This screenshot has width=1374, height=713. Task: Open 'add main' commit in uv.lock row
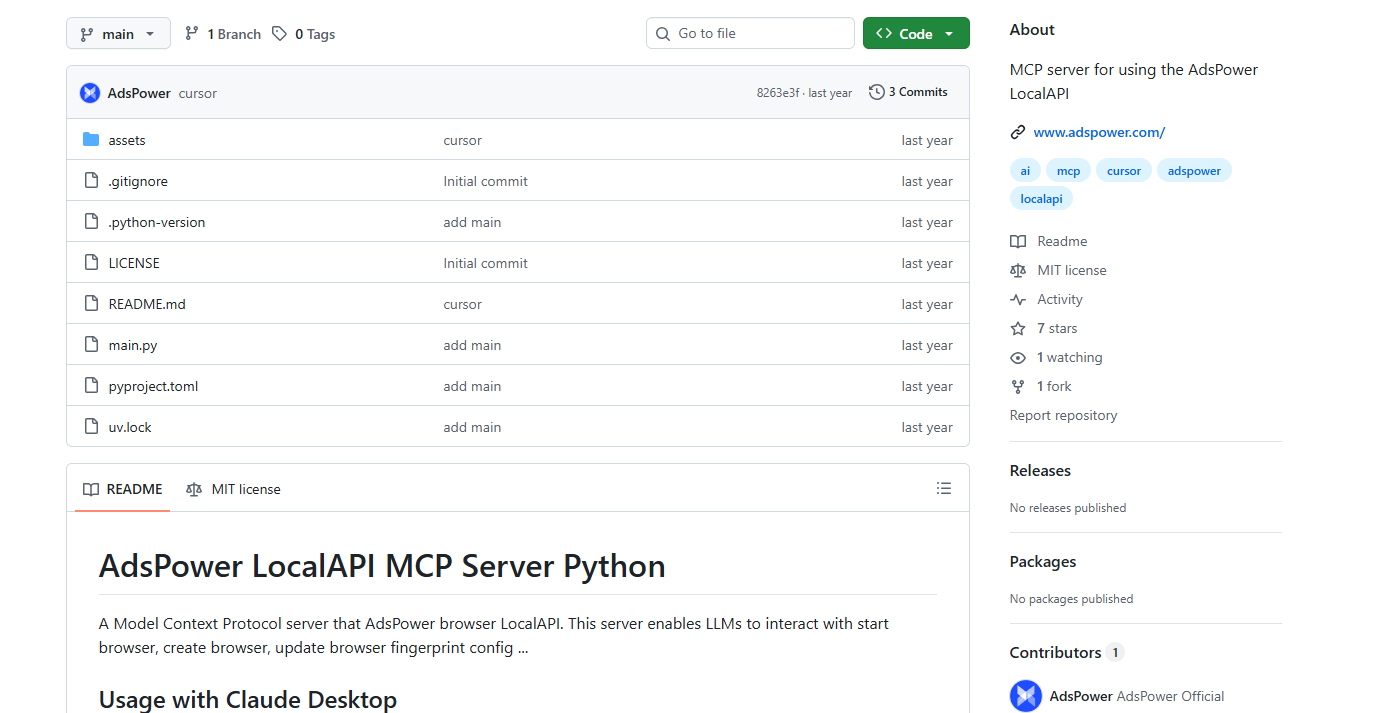472,427
